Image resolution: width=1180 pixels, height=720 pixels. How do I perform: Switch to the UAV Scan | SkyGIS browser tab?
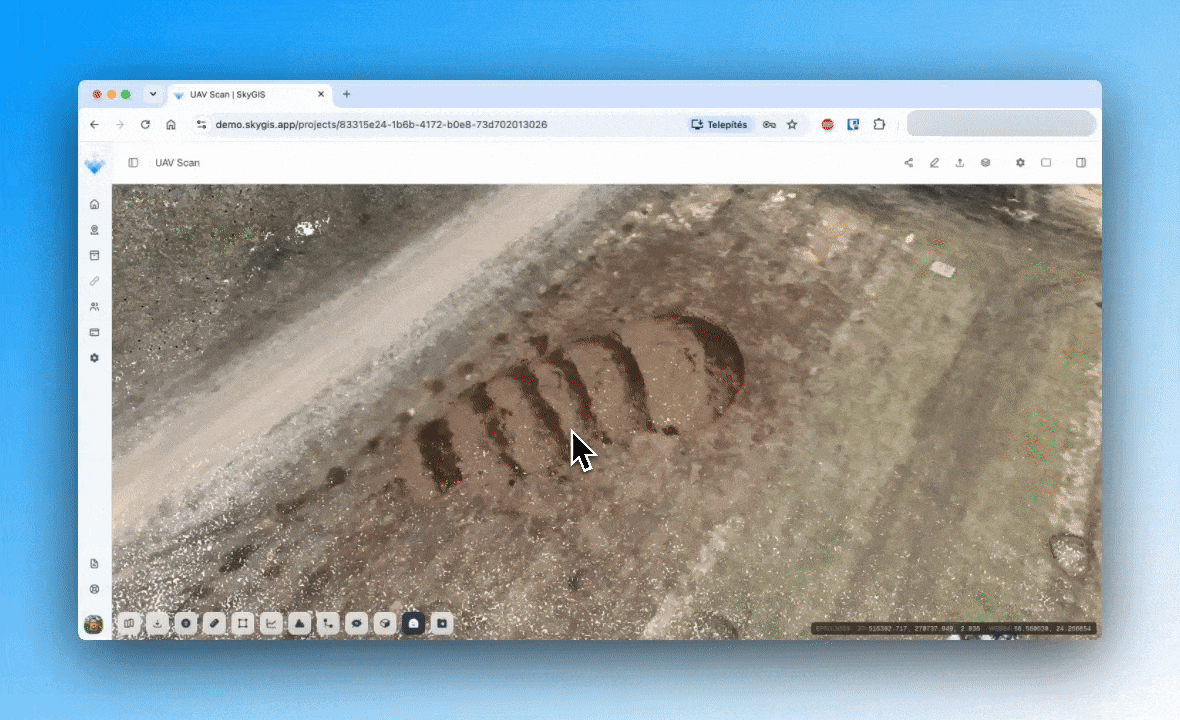(x=248, y=95)
